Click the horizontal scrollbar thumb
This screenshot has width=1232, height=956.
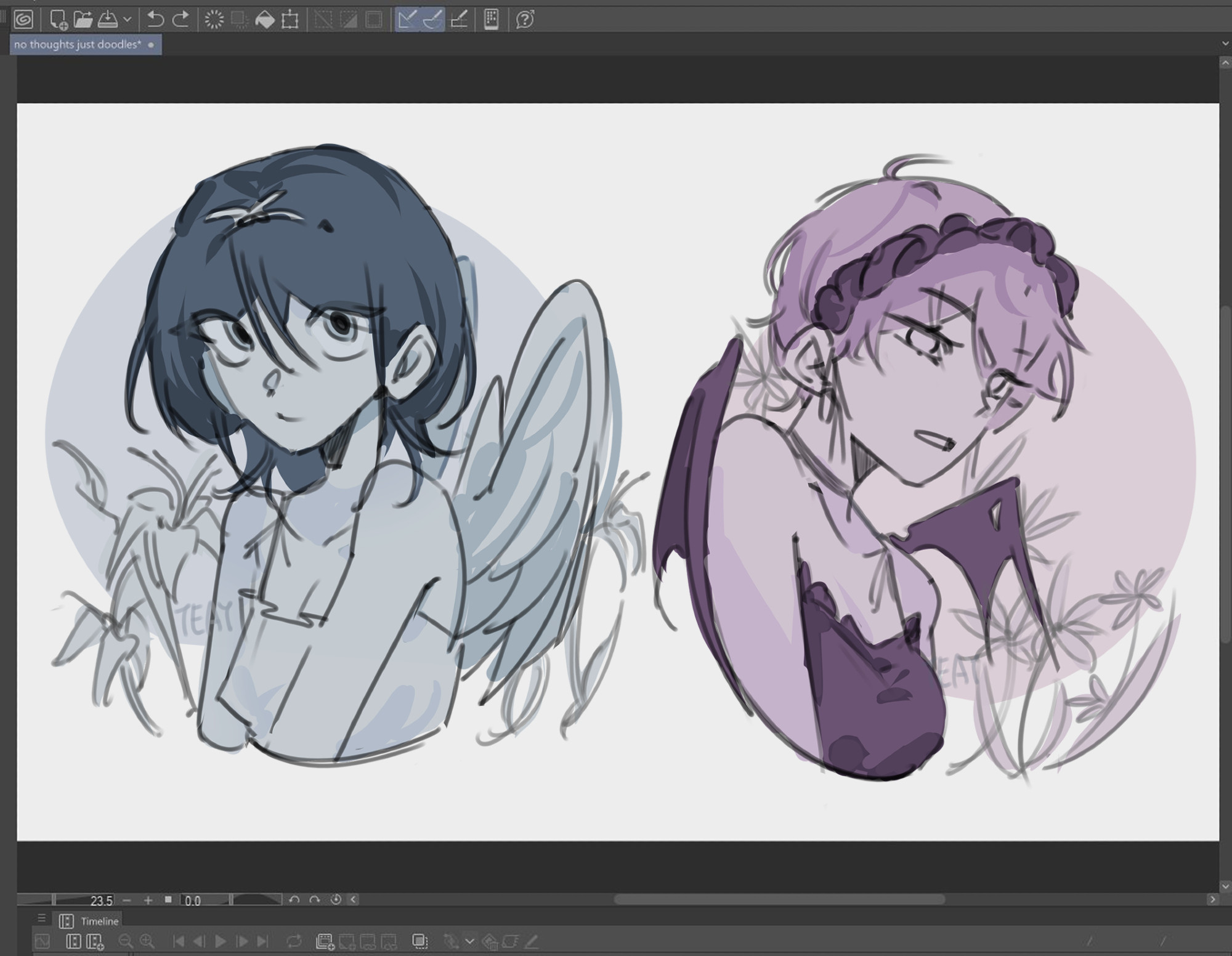pos(779,900)
